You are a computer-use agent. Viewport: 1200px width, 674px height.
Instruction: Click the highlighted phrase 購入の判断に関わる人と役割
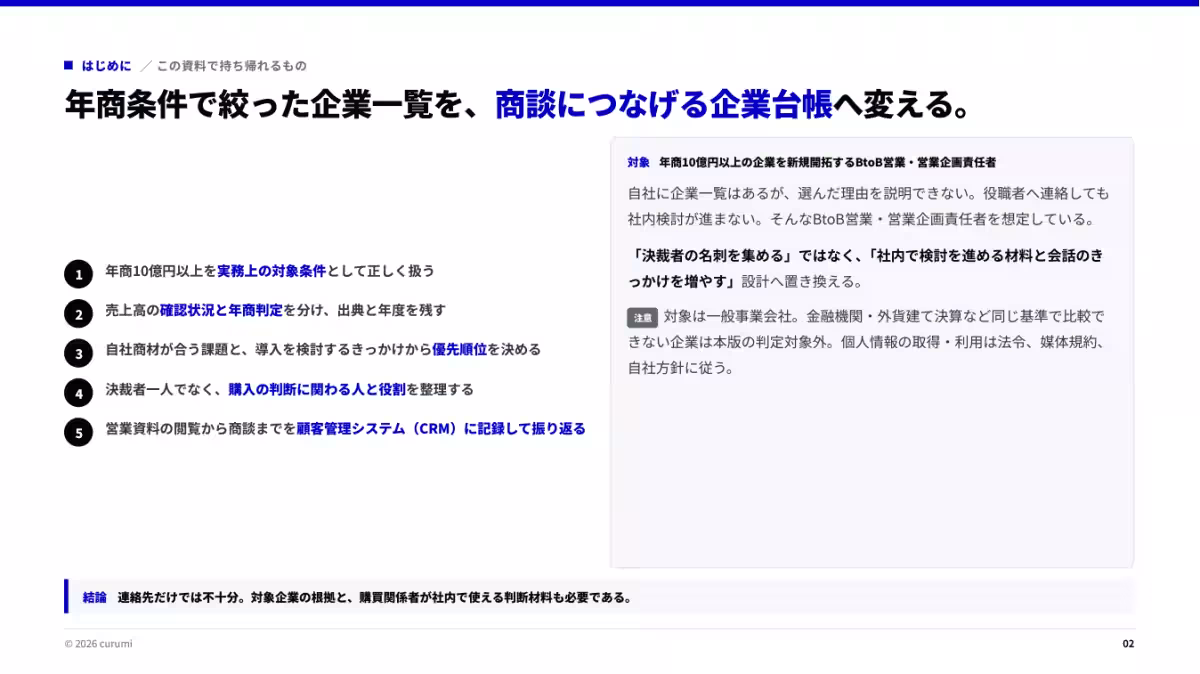316,389
